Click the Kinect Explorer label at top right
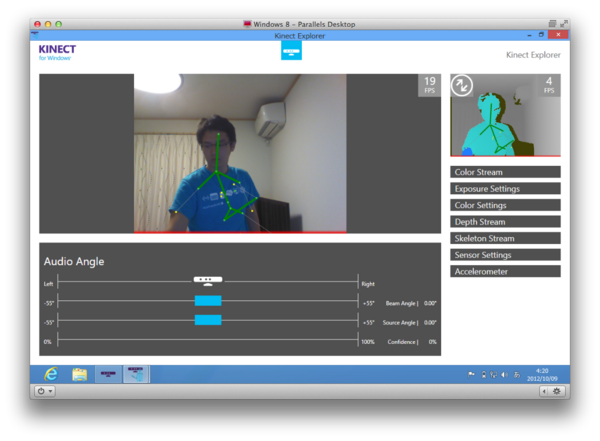 click(533, 55)
